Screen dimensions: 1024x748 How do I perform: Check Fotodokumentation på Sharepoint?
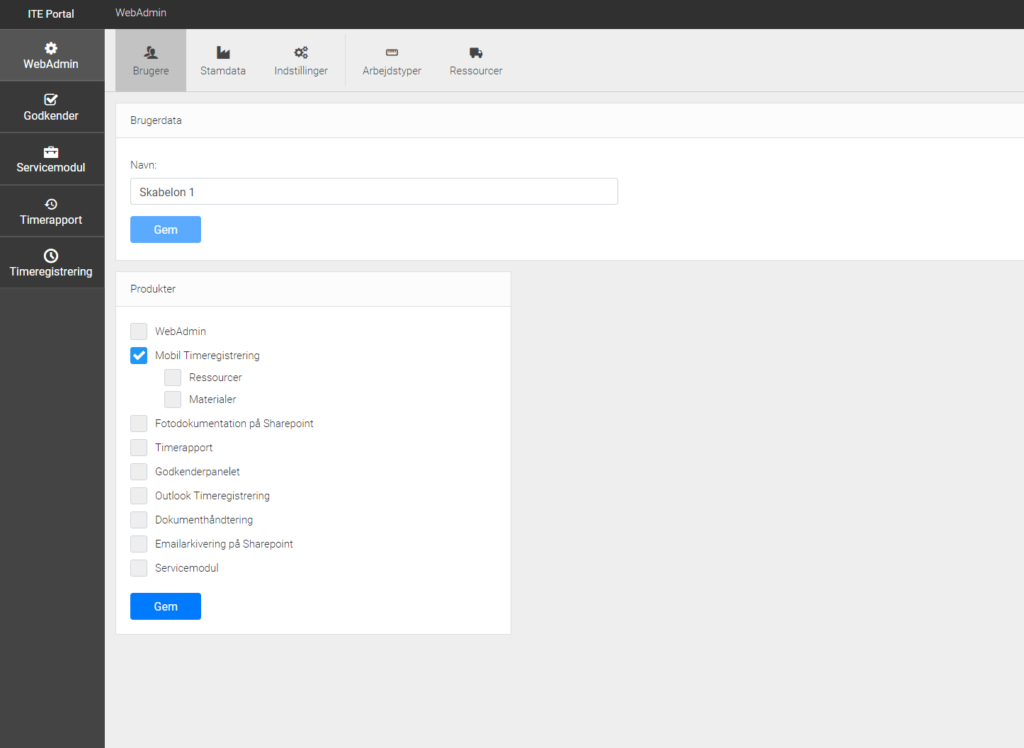[x=138, y=423]
